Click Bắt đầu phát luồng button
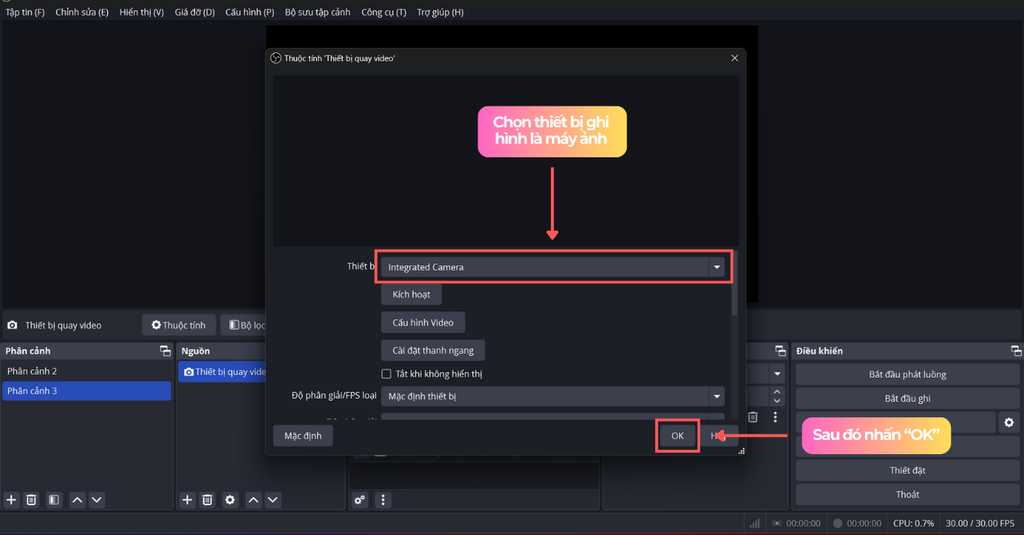This screenshot has height=535, width=1024. pos(907,374)
